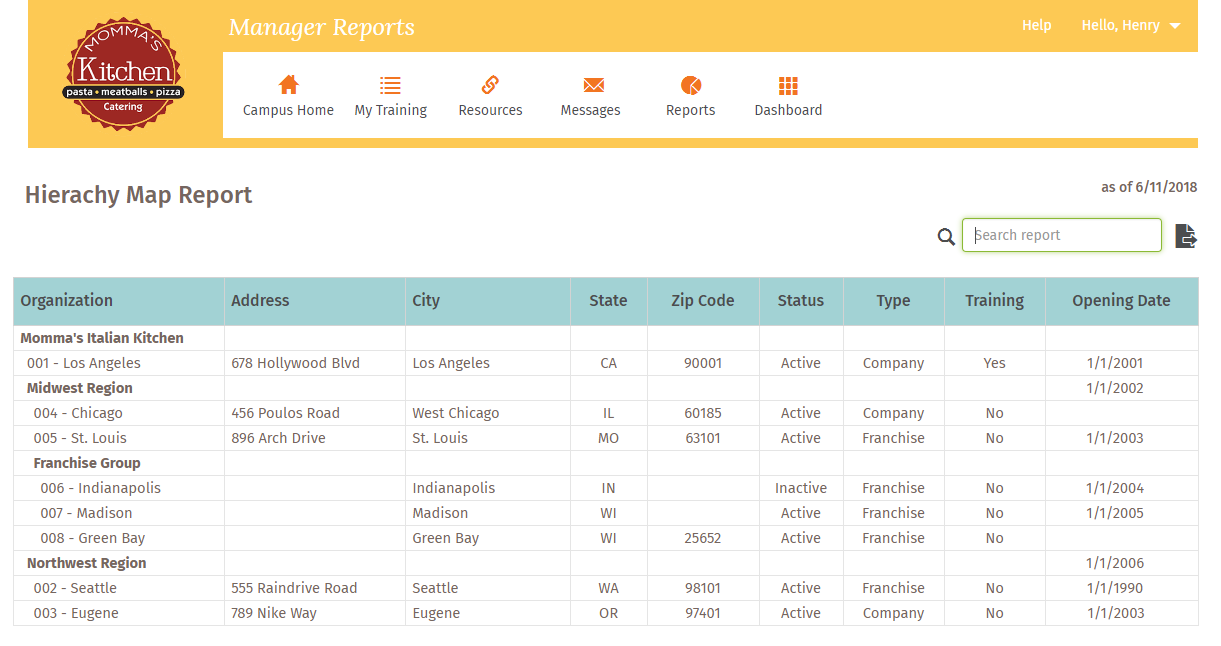Click the Status column header
This screenshot has height=646, width=1221.
(x=800, y=300)
